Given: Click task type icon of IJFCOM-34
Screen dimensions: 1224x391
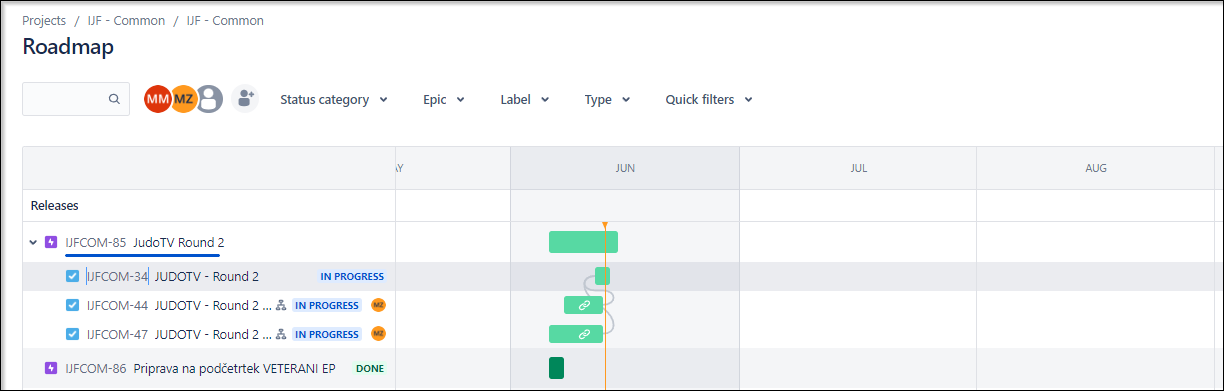Looking at the screenshot, I should pos(72,277).
